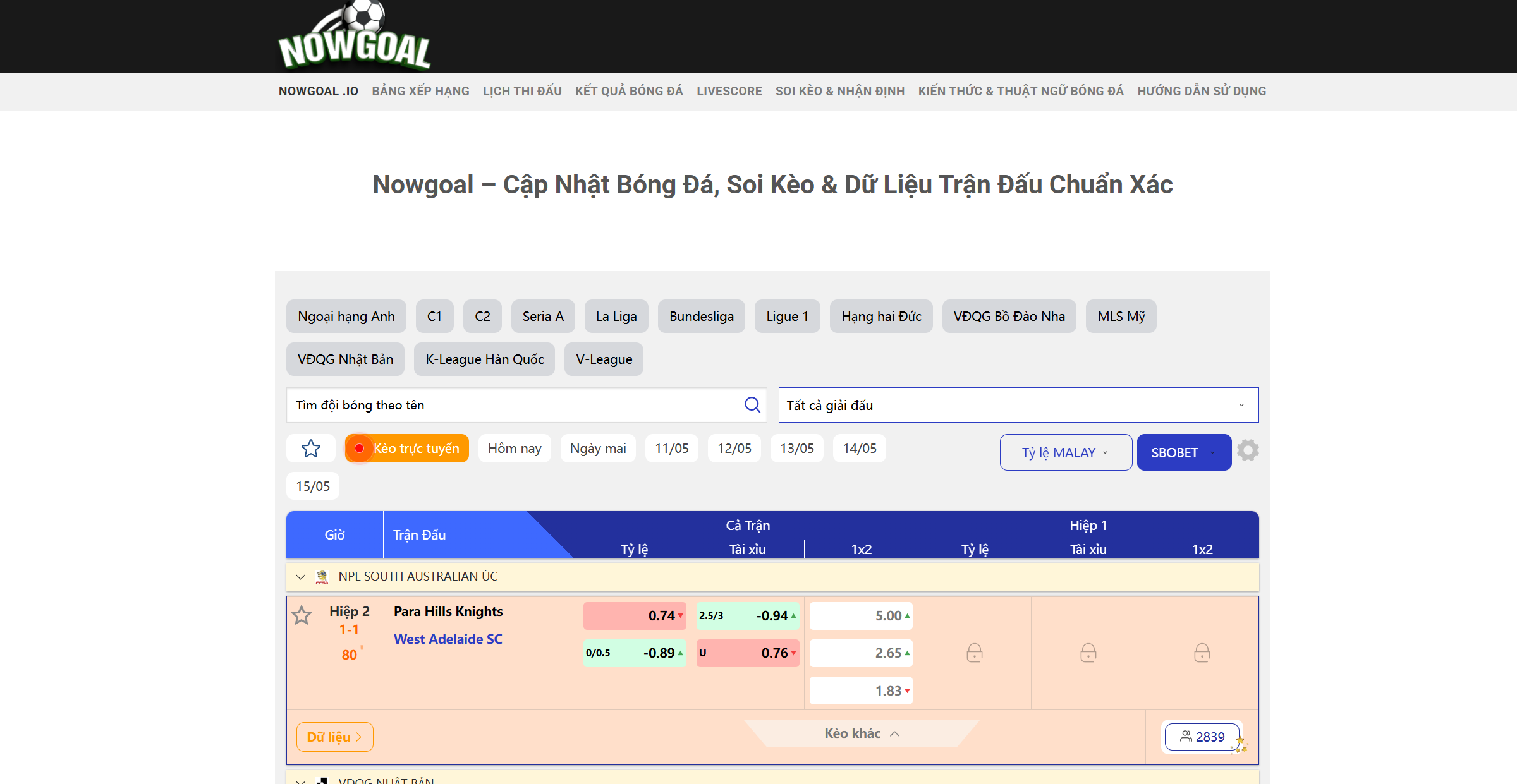Toggle the favorites star filter

[x=311, y=449]
